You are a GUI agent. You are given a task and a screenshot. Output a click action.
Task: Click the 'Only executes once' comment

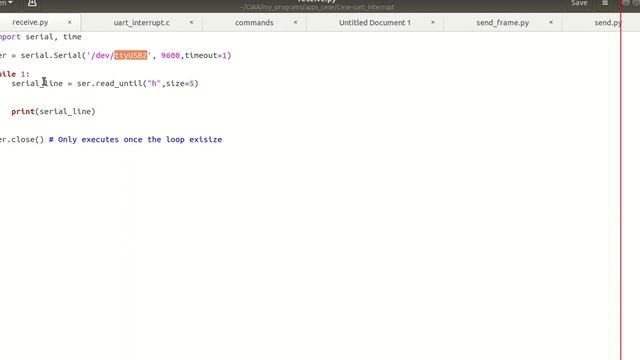(x=135, y=140)
